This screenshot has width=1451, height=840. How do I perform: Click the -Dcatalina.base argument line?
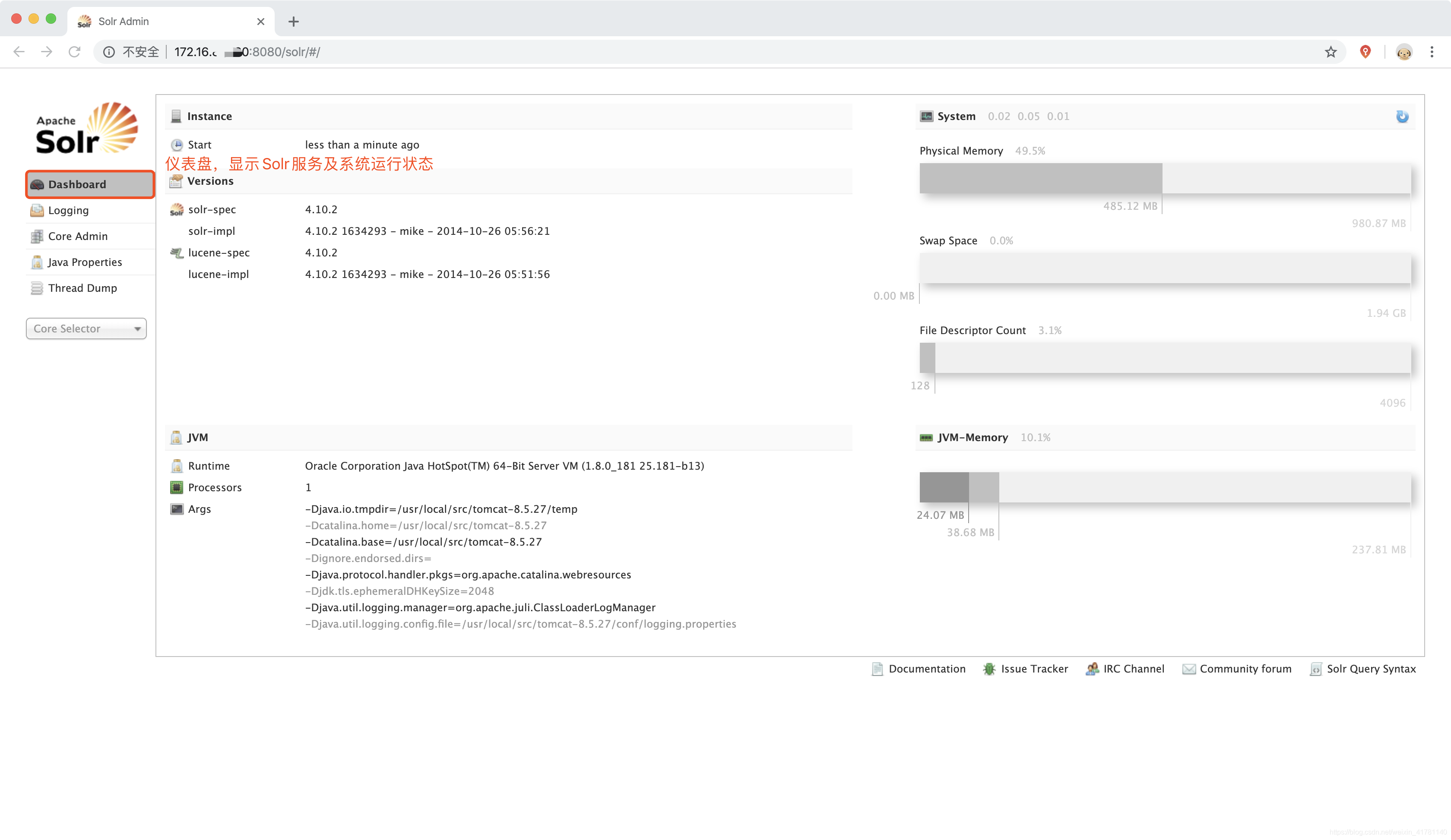click(423, 542)
